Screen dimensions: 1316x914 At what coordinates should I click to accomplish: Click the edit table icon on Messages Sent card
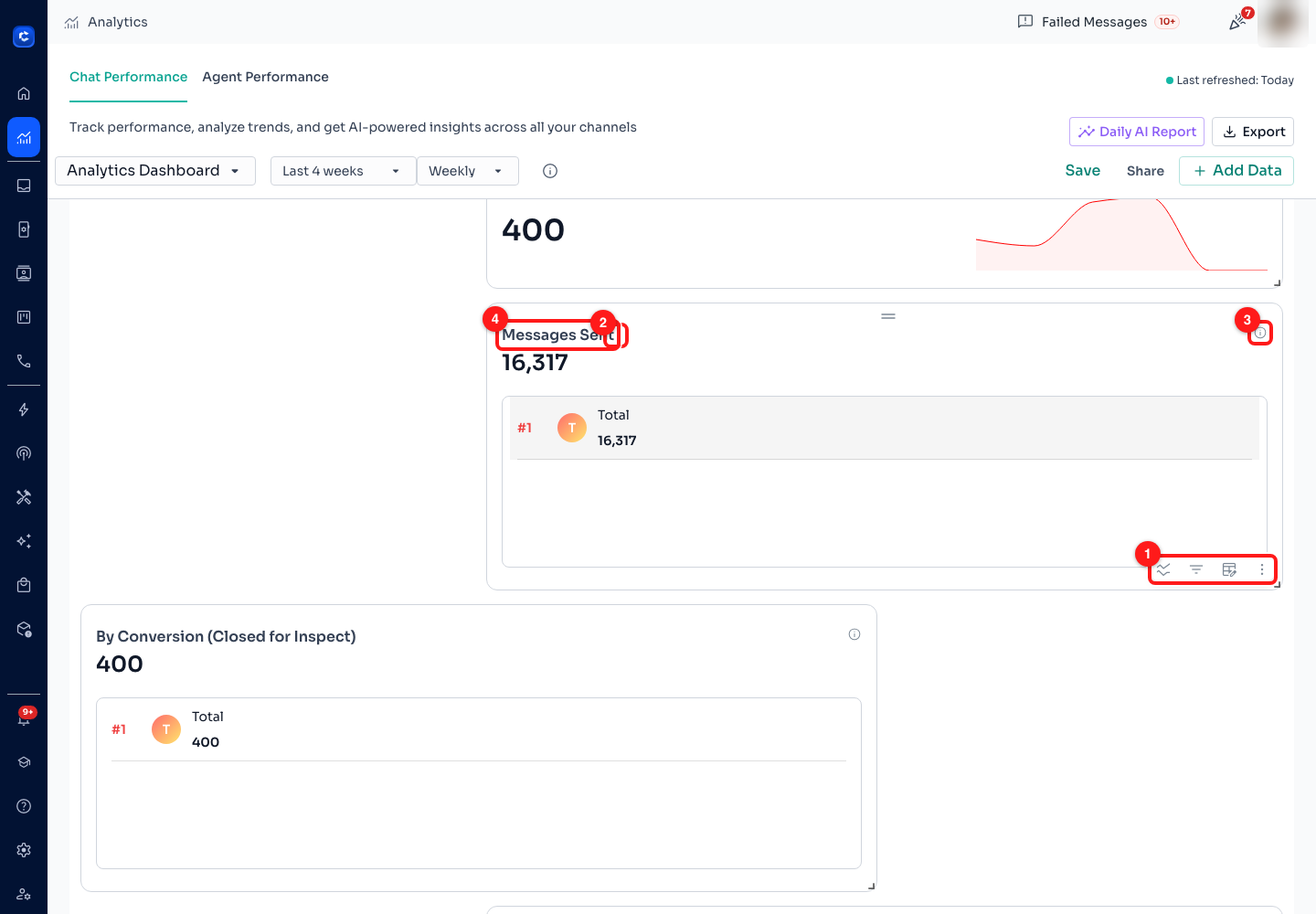click(1229, 569)
